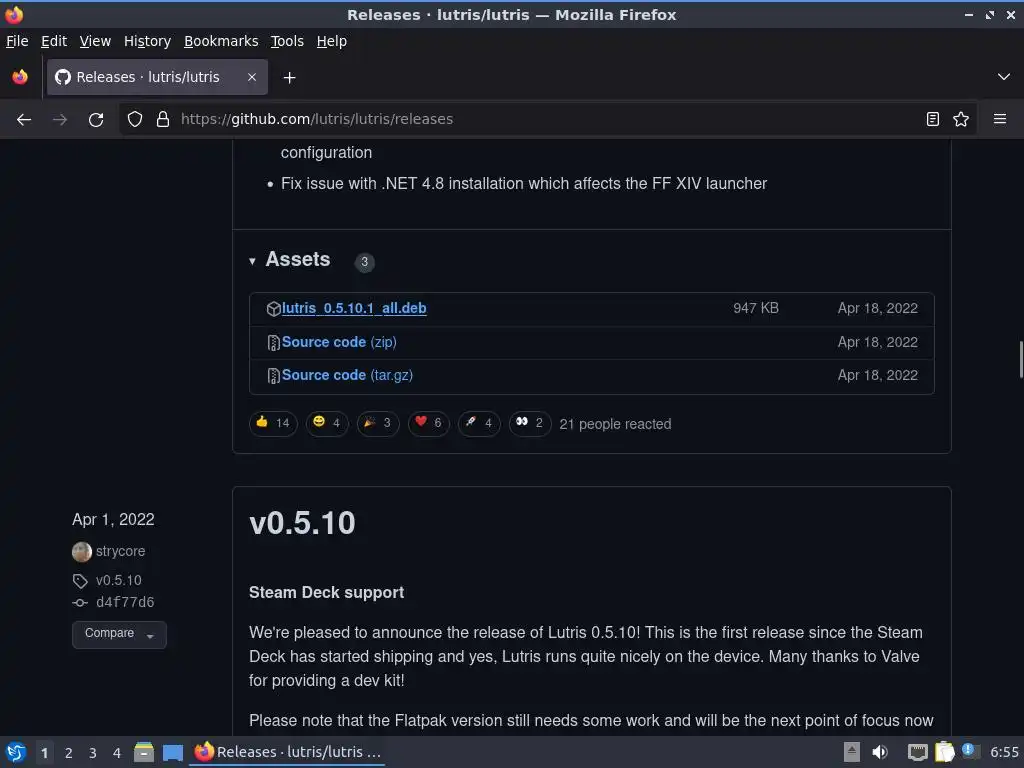Toggle the smile reaction with 4
The image size is (1024, 768).
[327, 423]
